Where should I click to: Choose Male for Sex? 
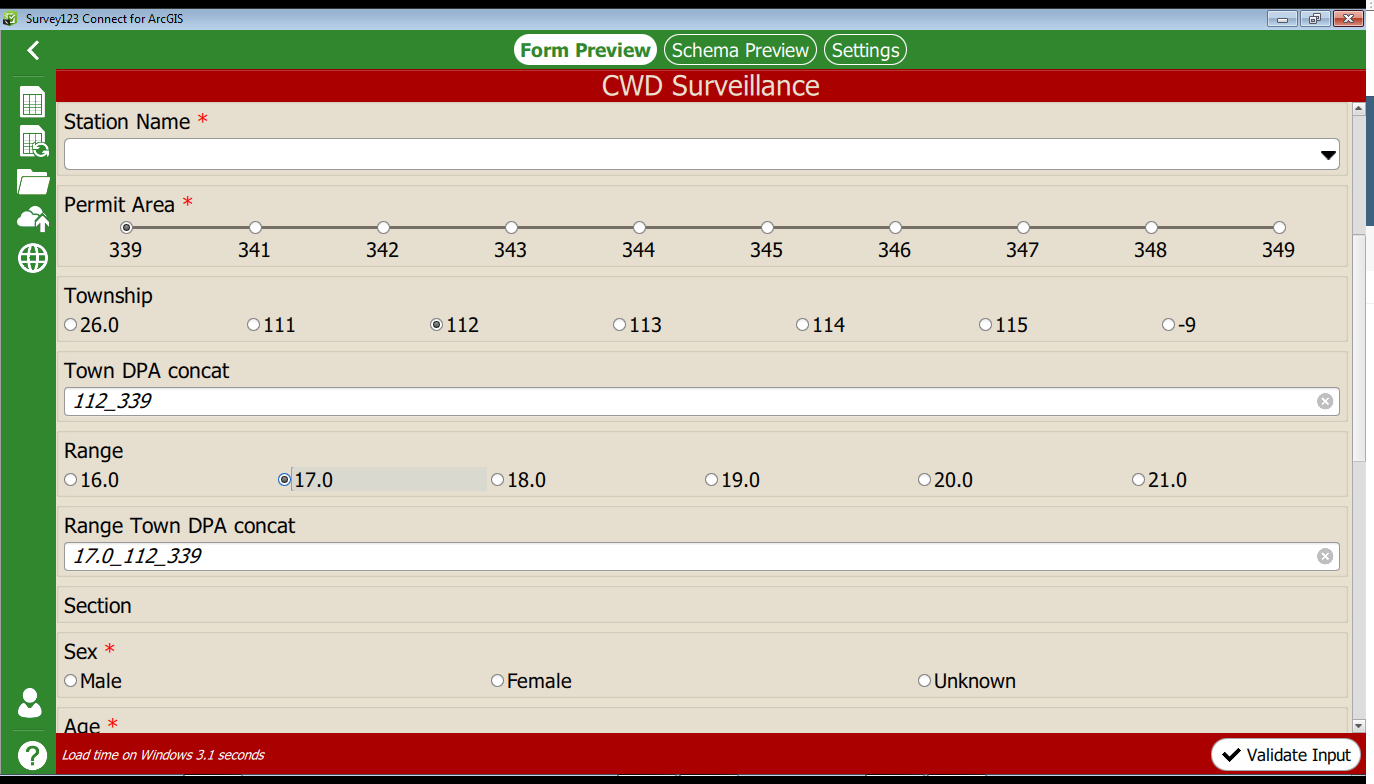tap(70, 681)
